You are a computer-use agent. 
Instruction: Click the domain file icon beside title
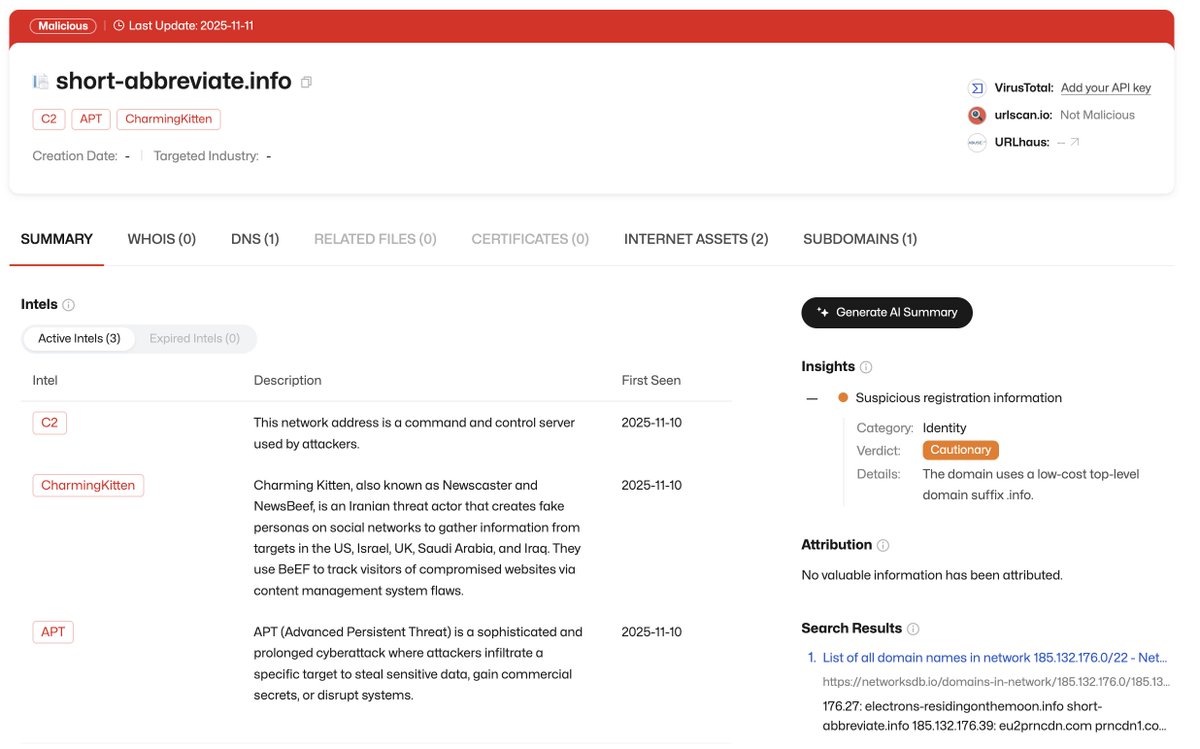tap(41, 82)
